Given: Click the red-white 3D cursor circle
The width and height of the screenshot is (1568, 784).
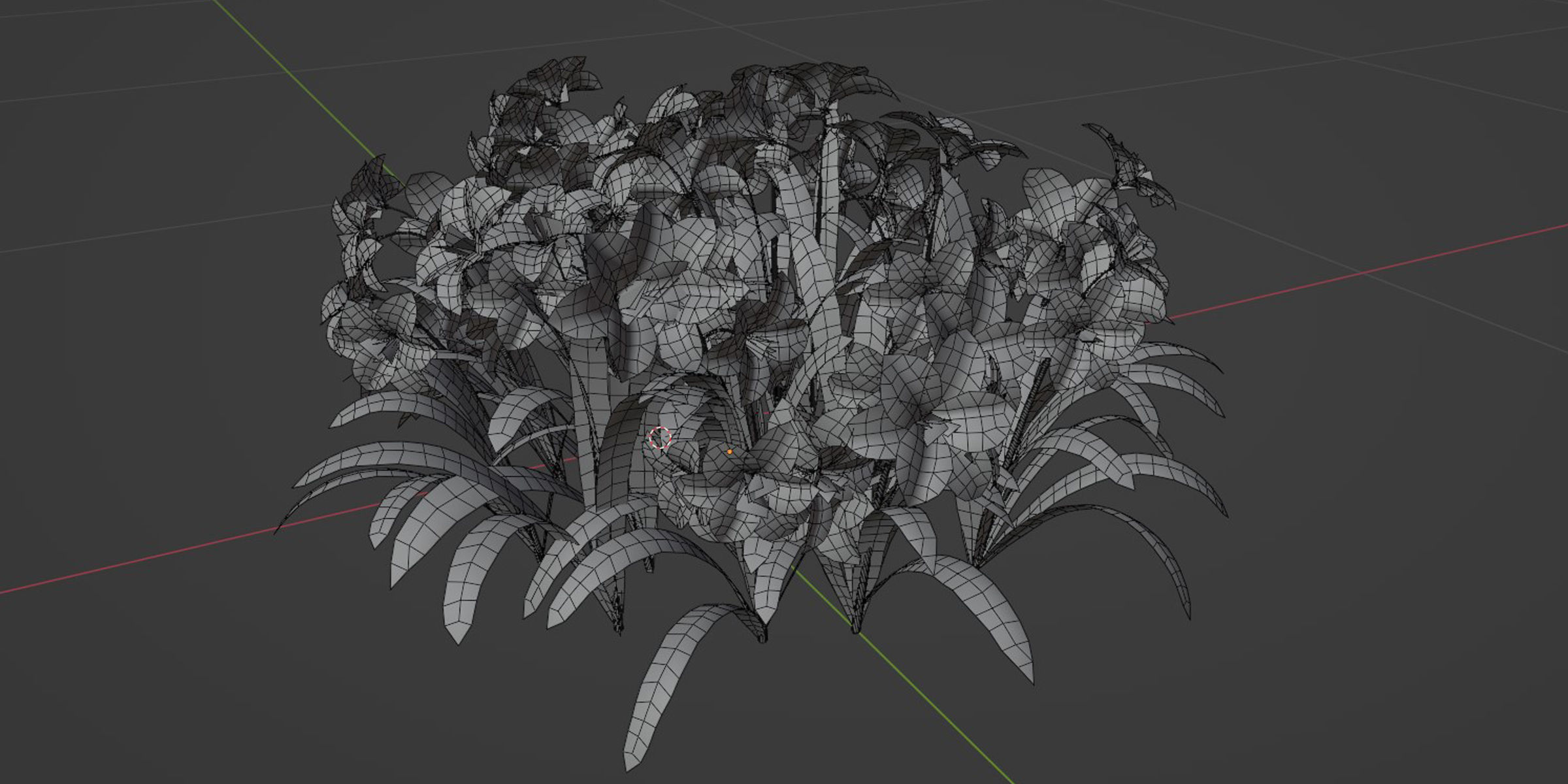Looking at the screenshot, I should point(661,438).
